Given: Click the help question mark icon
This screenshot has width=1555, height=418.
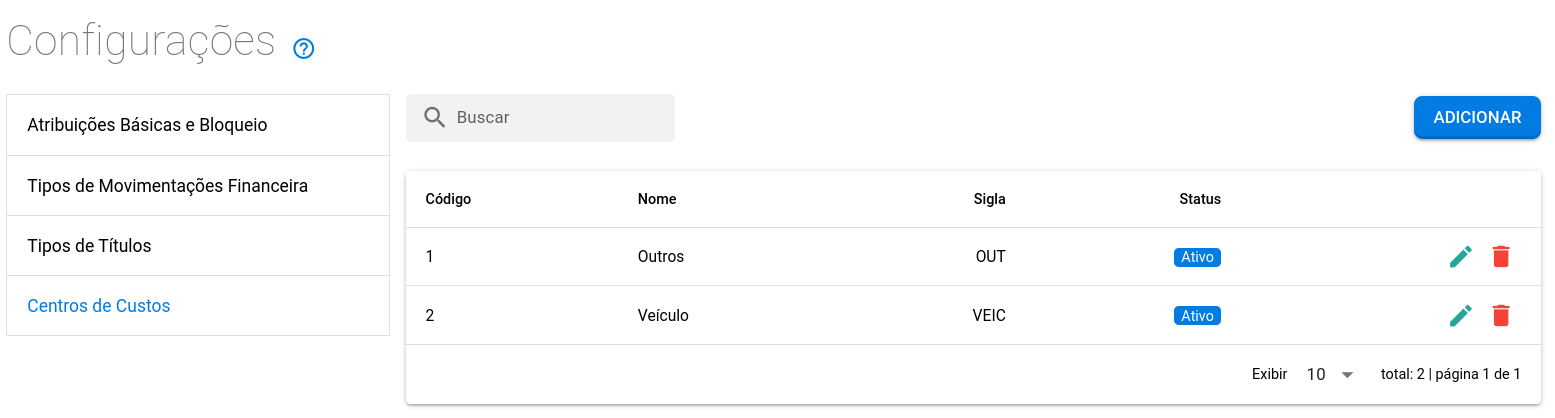Looking at the screenshot, I should pos(304,48).
